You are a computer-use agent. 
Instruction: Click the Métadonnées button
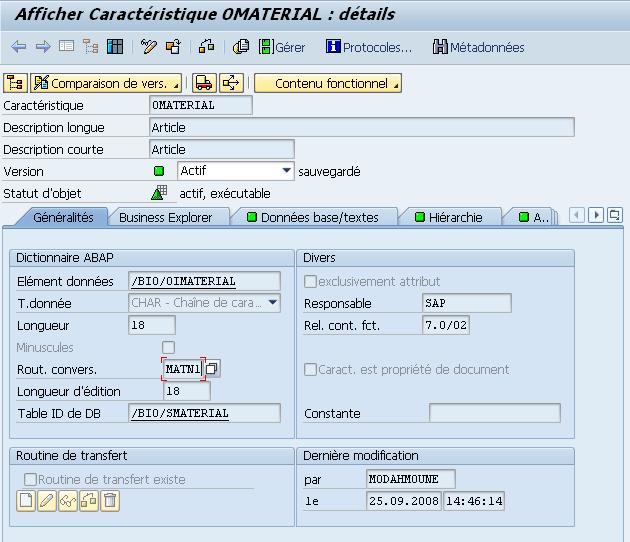(x=478, y=47)
